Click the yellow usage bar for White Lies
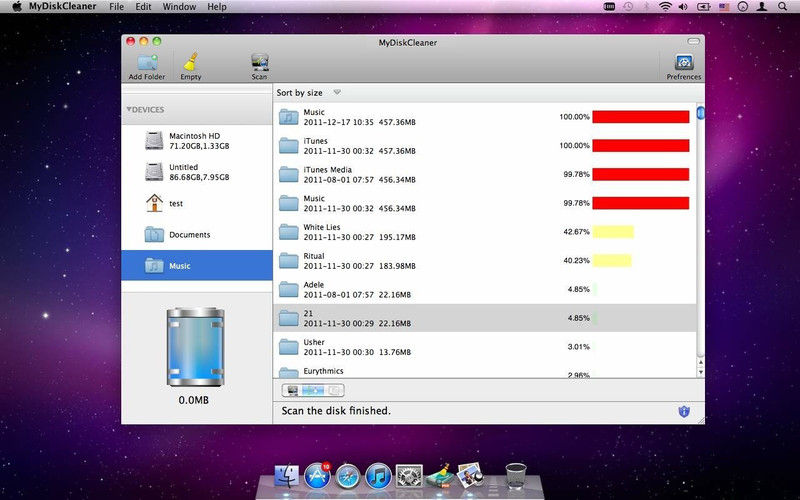Viewport: 800px width, 500px height. [613, 232]
